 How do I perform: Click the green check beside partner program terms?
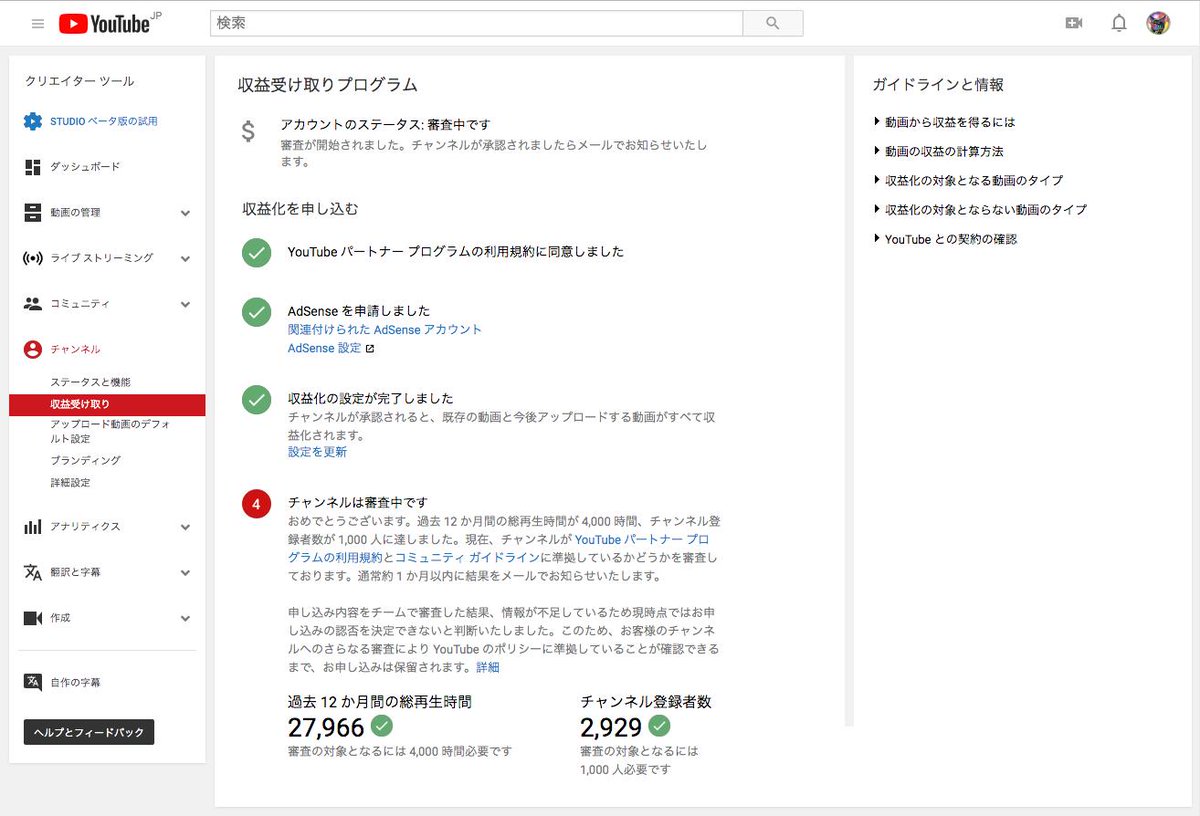[257, 253]
